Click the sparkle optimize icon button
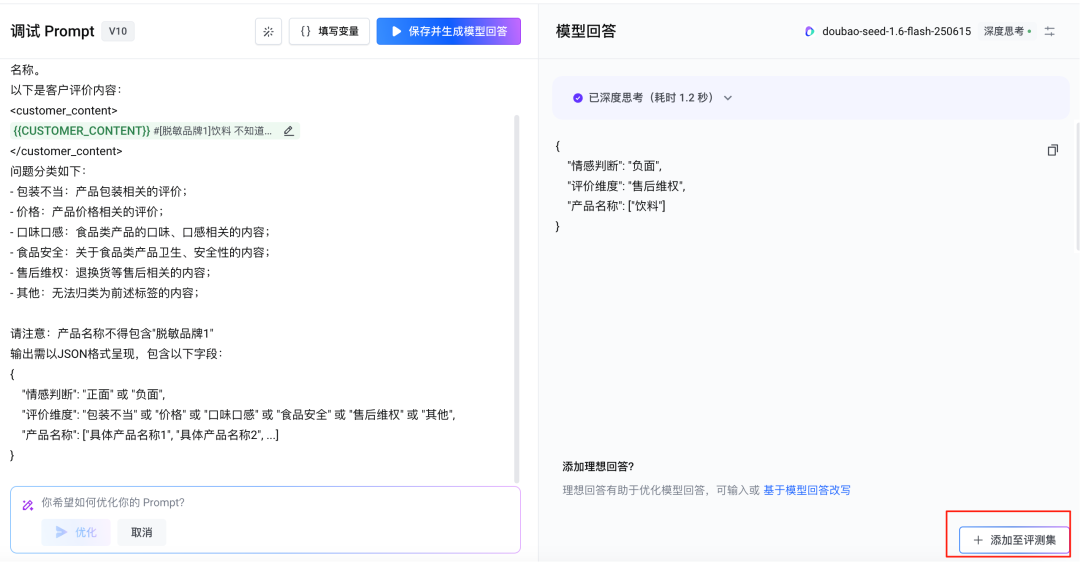 click(268, 32)
